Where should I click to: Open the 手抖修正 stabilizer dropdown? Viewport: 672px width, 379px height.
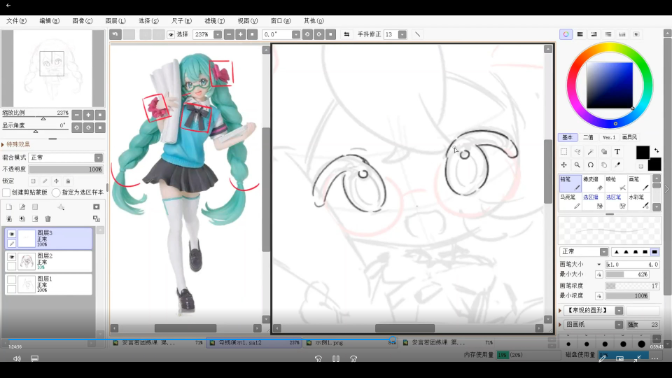coord(402,34)
